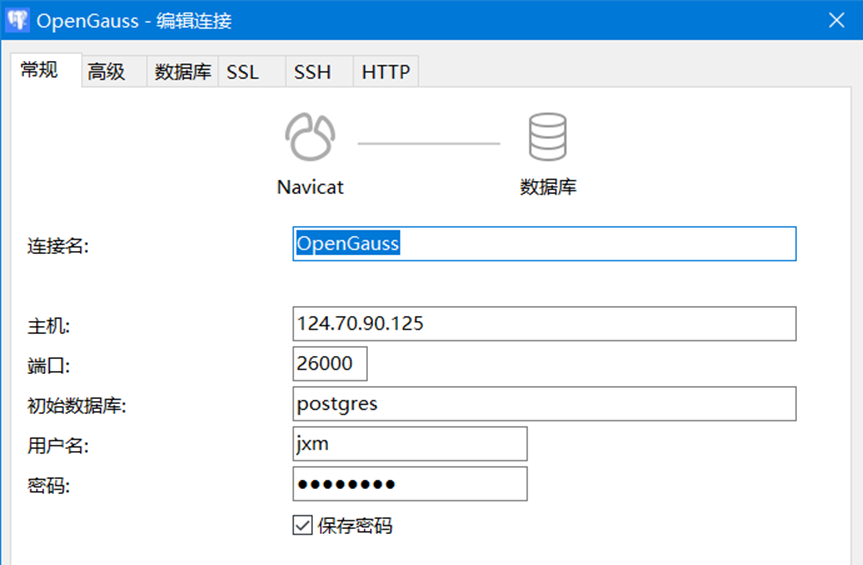This screenshot has height=565, width=863.
Task: Open the 数据库 tab
Action: click(x=183, y=72)
